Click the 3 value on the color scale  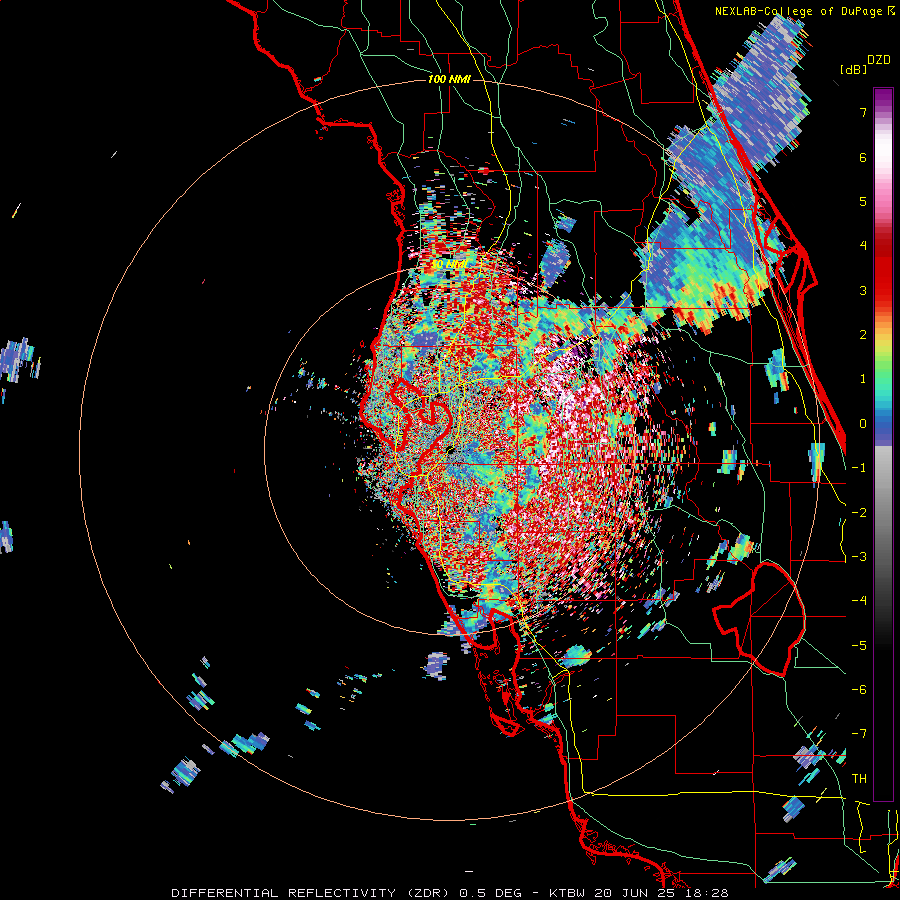863,290
